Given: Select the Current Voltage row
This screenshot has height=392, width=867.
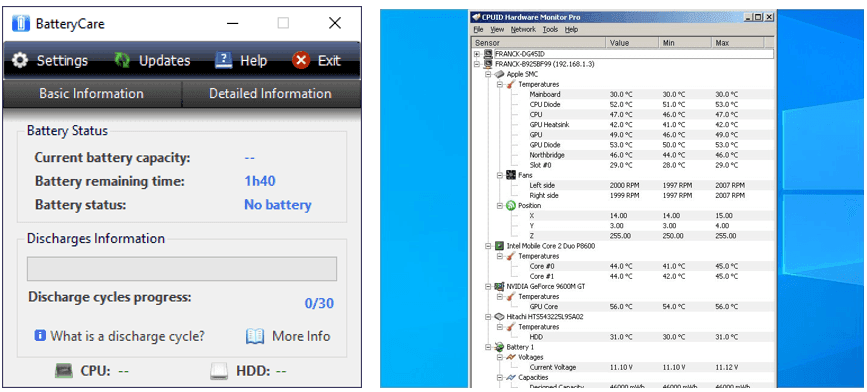Looking at the screenshot, I should (x=623, y=367).
